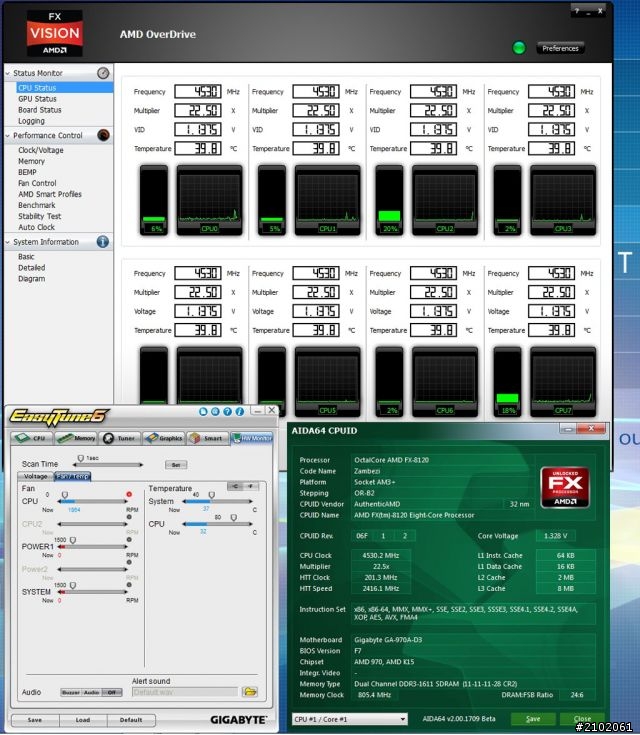This screenshot has width=640, height=735.
Task: Click the Default button in EasyTune6
Action: (131, 720)
